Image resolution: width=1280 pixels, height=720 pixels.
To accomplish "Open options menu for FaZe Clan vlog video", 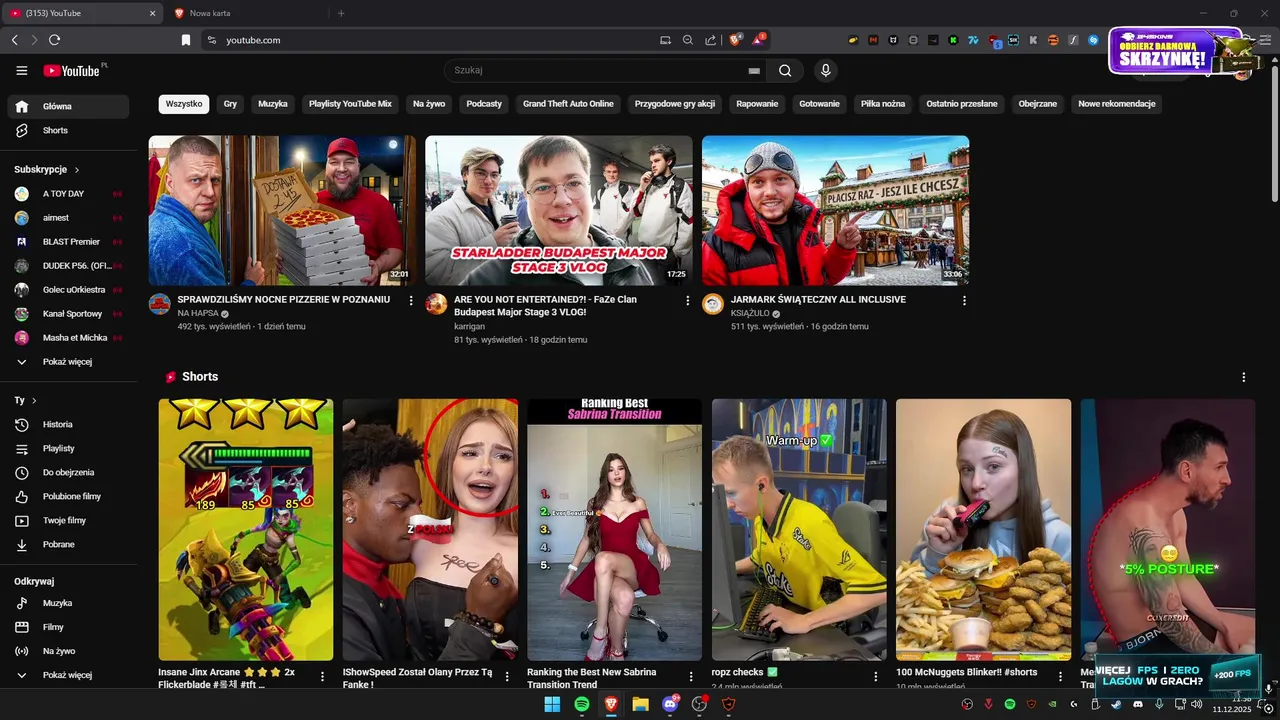I will [x=687, y=300].
